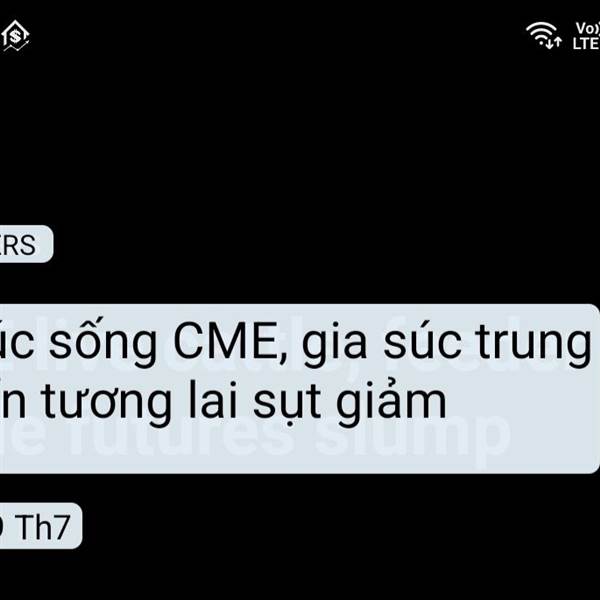Click the word 'sụt' in the headline

click(x=287, y=403)
